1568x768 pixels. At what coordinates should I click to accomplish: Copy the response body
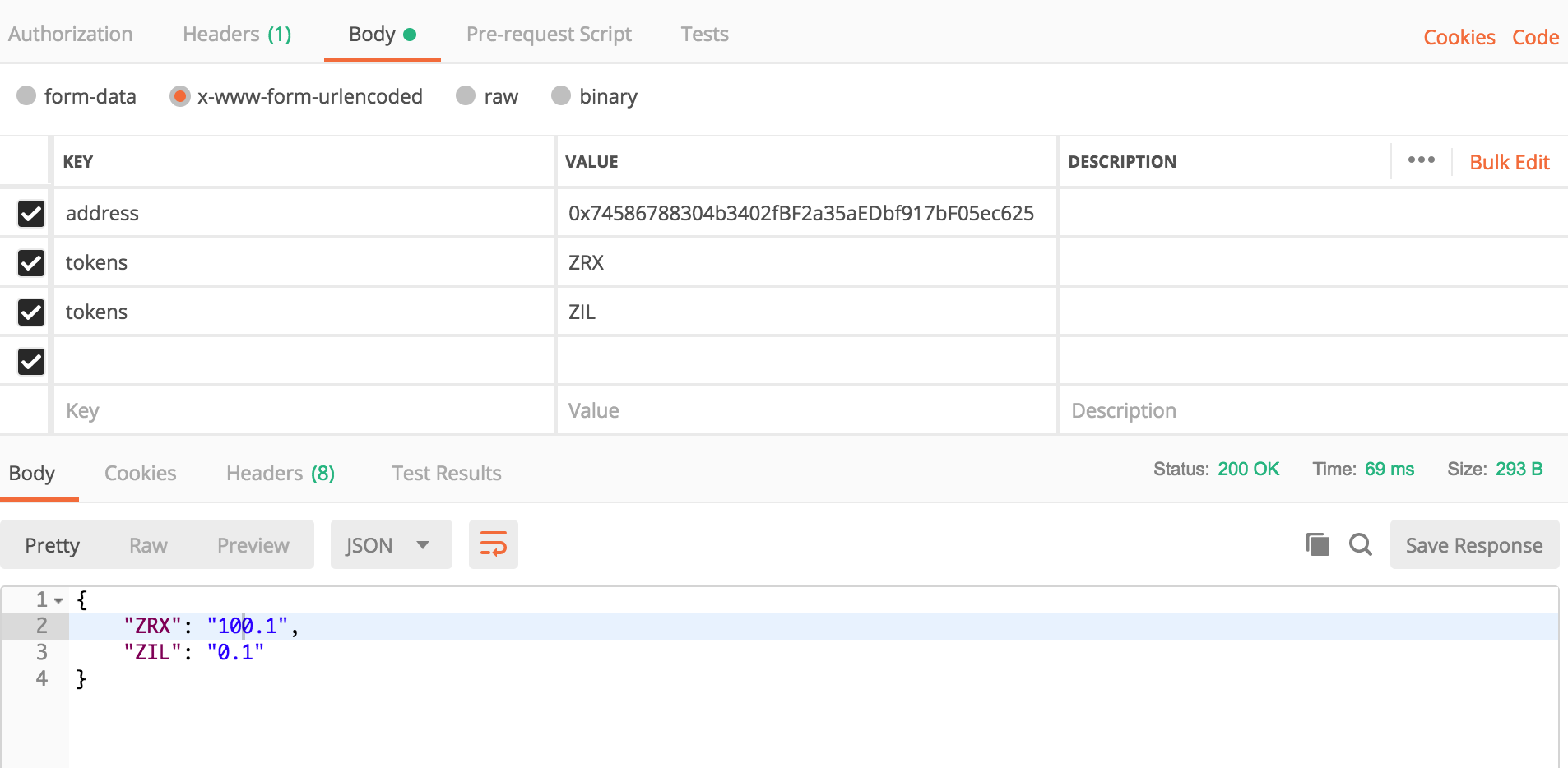click(1318, 544)
